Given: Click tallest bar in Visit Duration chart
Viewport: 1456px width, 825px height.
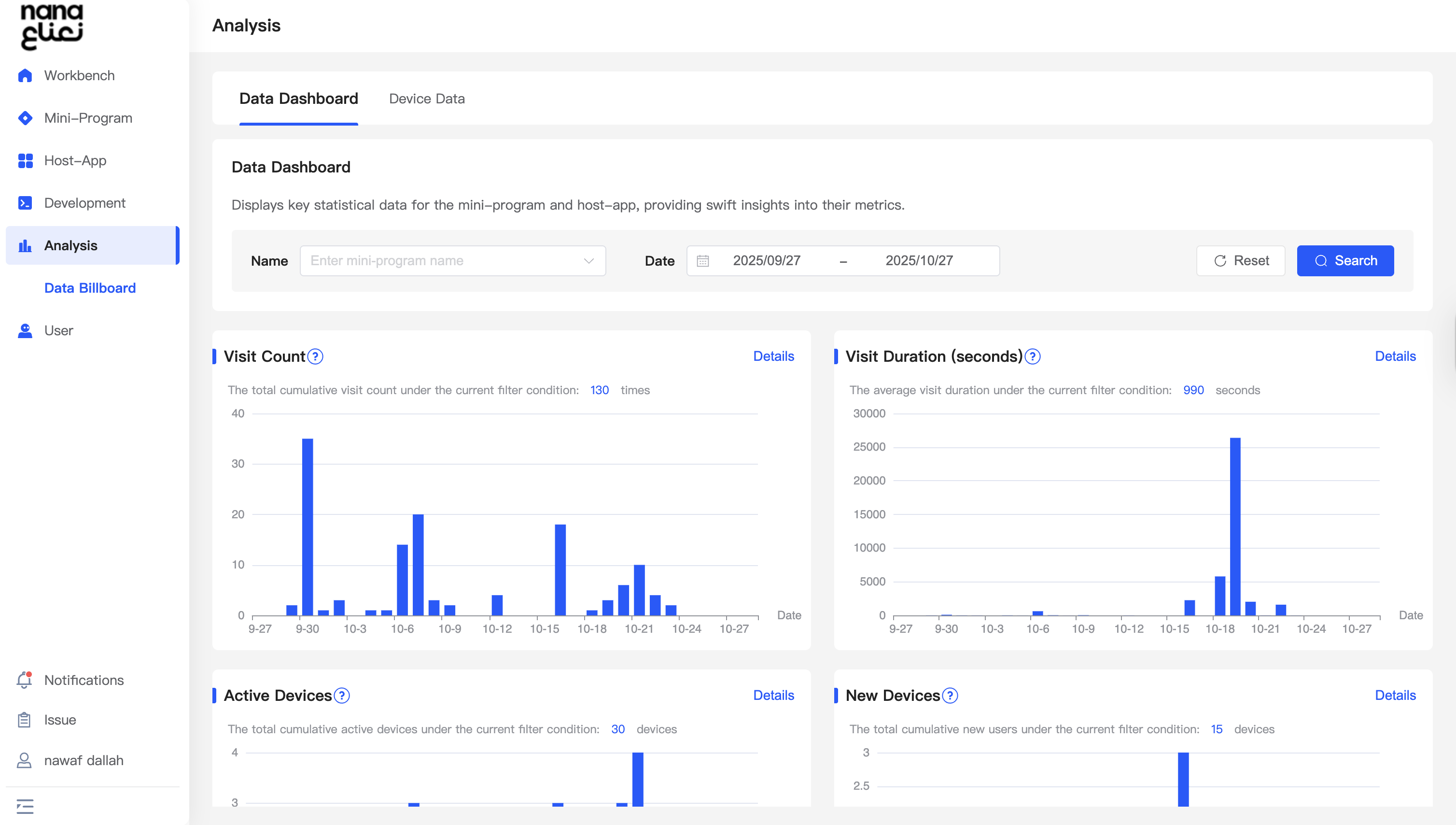Looking at the screenshot, I should (x=1234, y=526).
